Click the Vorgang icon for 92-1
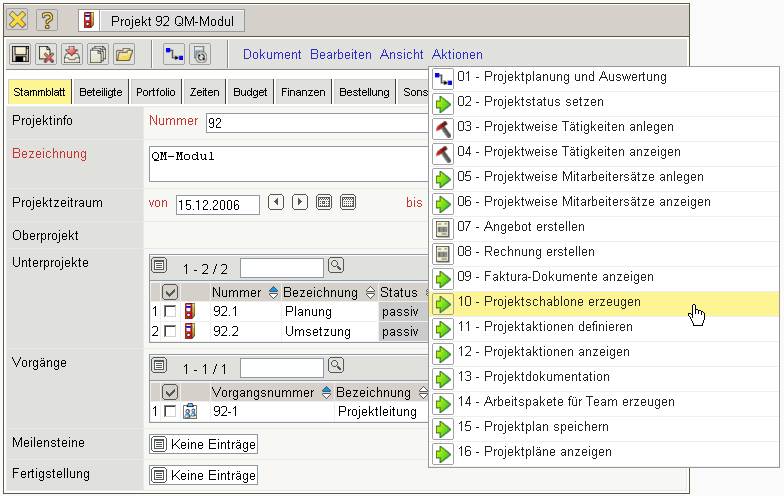This screenshot has height=496, width=784. 190,411
